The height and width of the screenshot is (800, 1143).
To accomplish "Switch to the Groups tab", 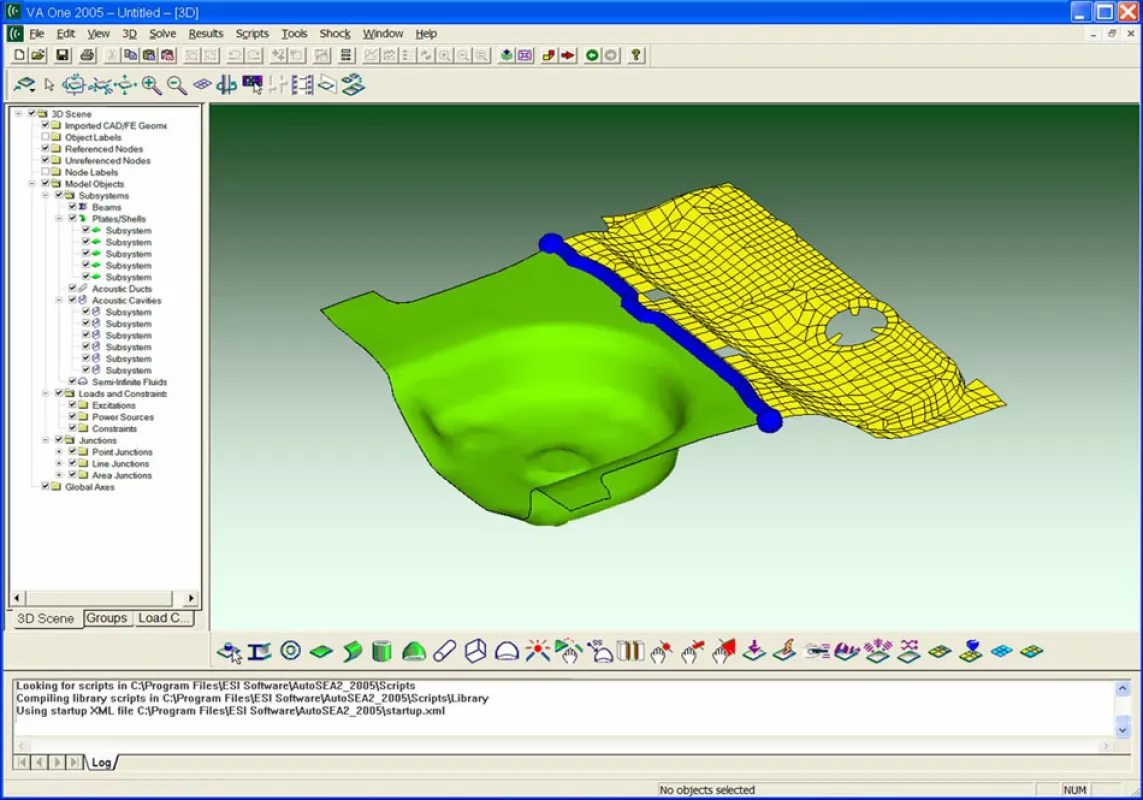I will pos(106,618).
